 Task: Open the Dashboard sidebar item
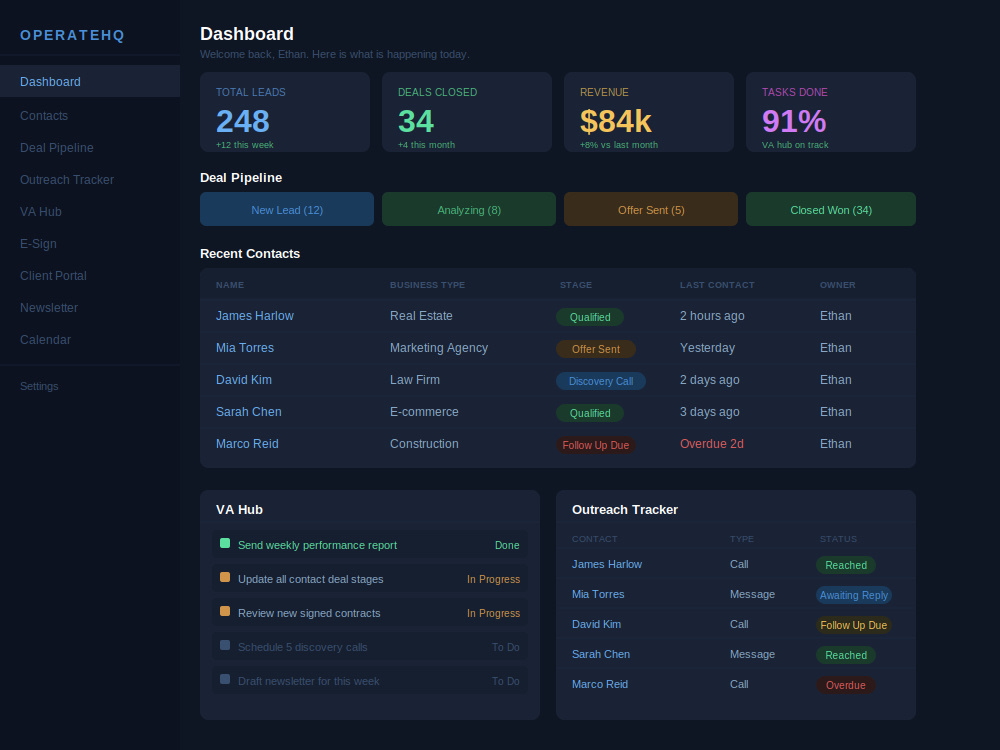coord(89,82)
